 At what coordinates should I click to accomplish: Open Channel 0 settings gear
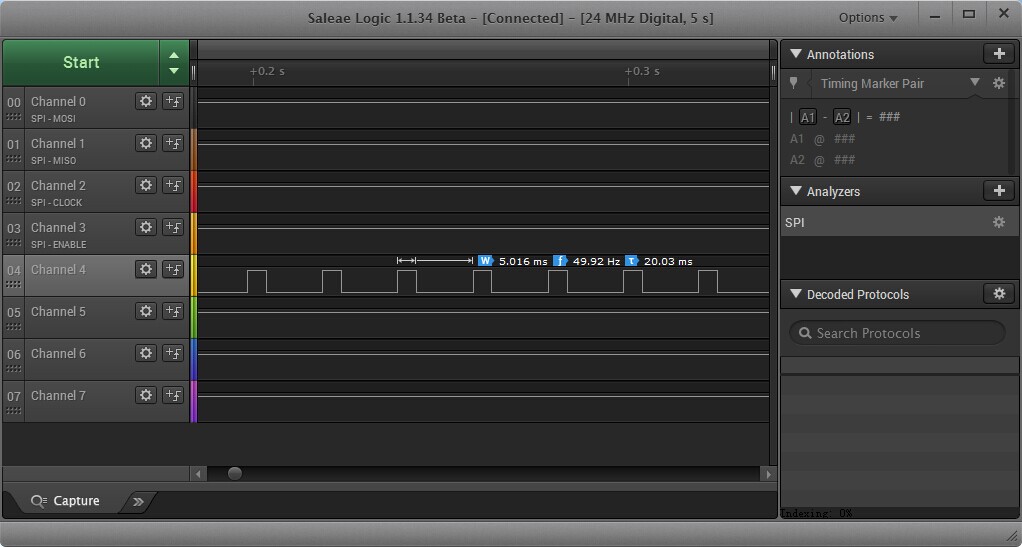point(146,101)
